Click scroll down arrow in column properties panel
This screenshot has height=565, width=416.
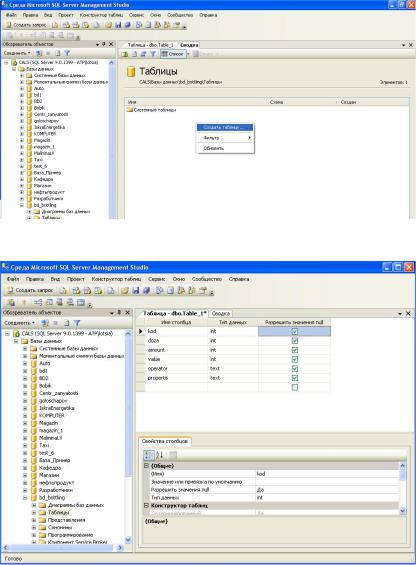point(403,511)
